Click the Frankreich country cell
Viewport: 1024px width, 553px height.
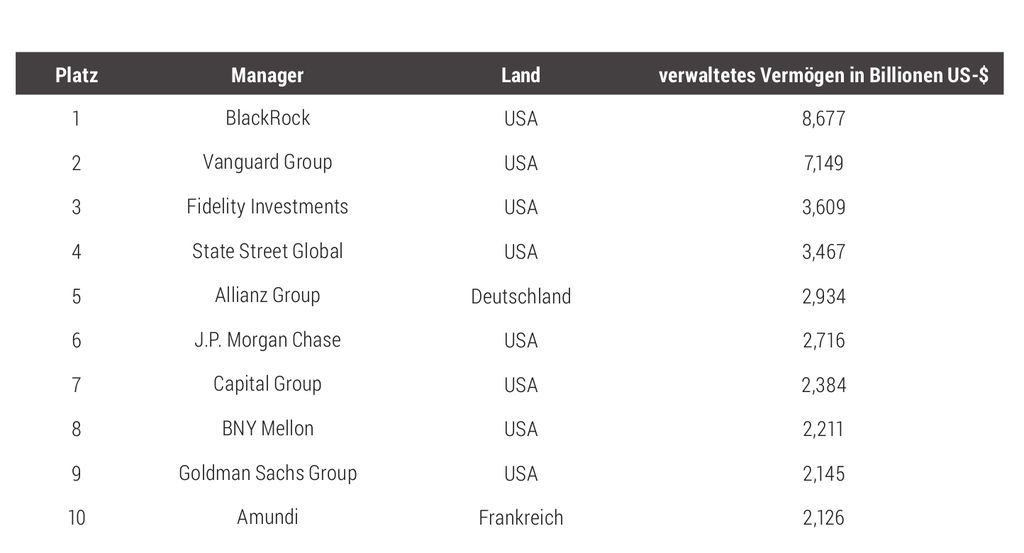point(520,518)
